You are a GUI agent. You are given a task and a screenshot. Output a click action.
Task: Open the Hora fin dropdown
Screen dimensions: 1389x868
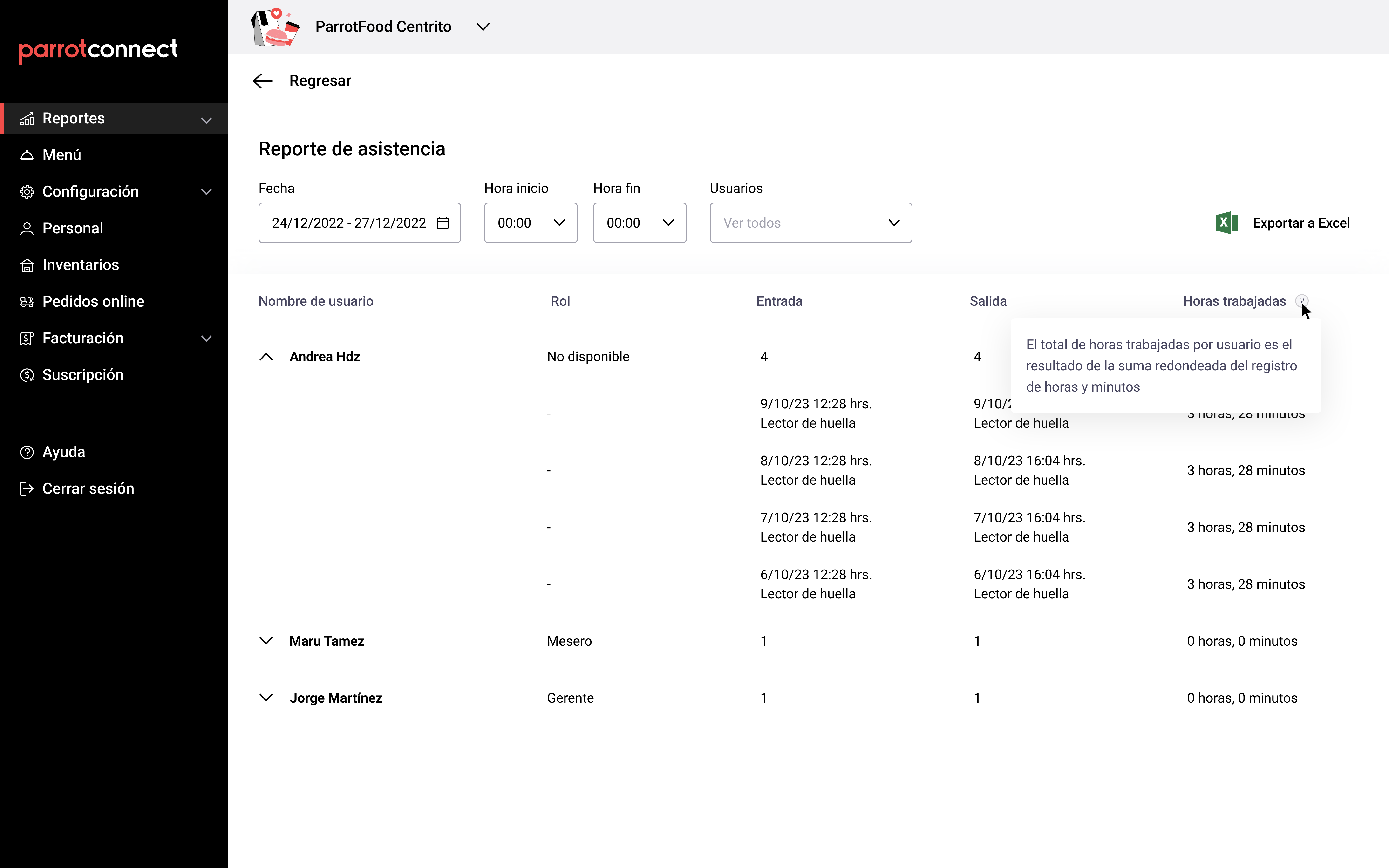click(640, 223)
